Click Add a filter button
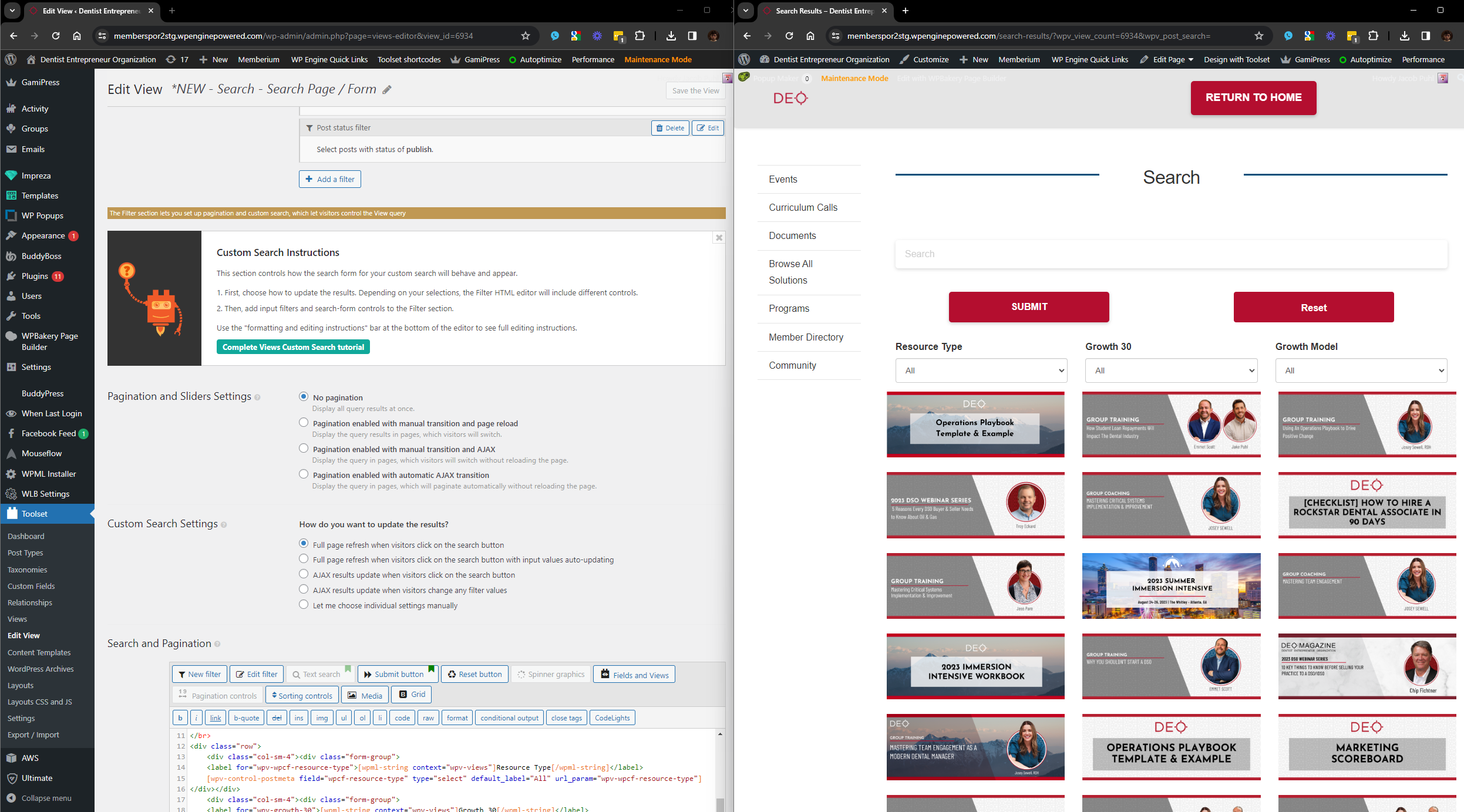The image size is (1464, 812). pyautogui.click(x=330, y=179)
